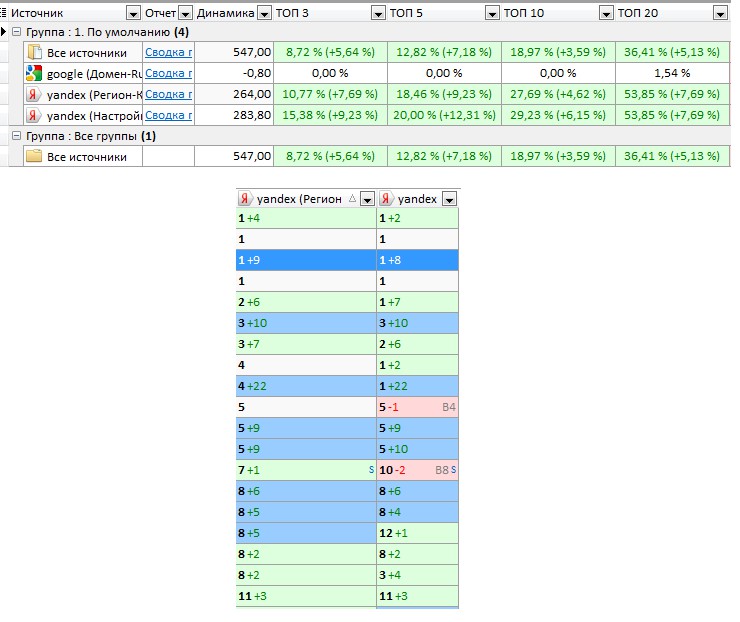The height and width of the screenshot is (622, 740).
Task: Select cell 4 +22 in first yandex column
Action: [x=306, y=386]
